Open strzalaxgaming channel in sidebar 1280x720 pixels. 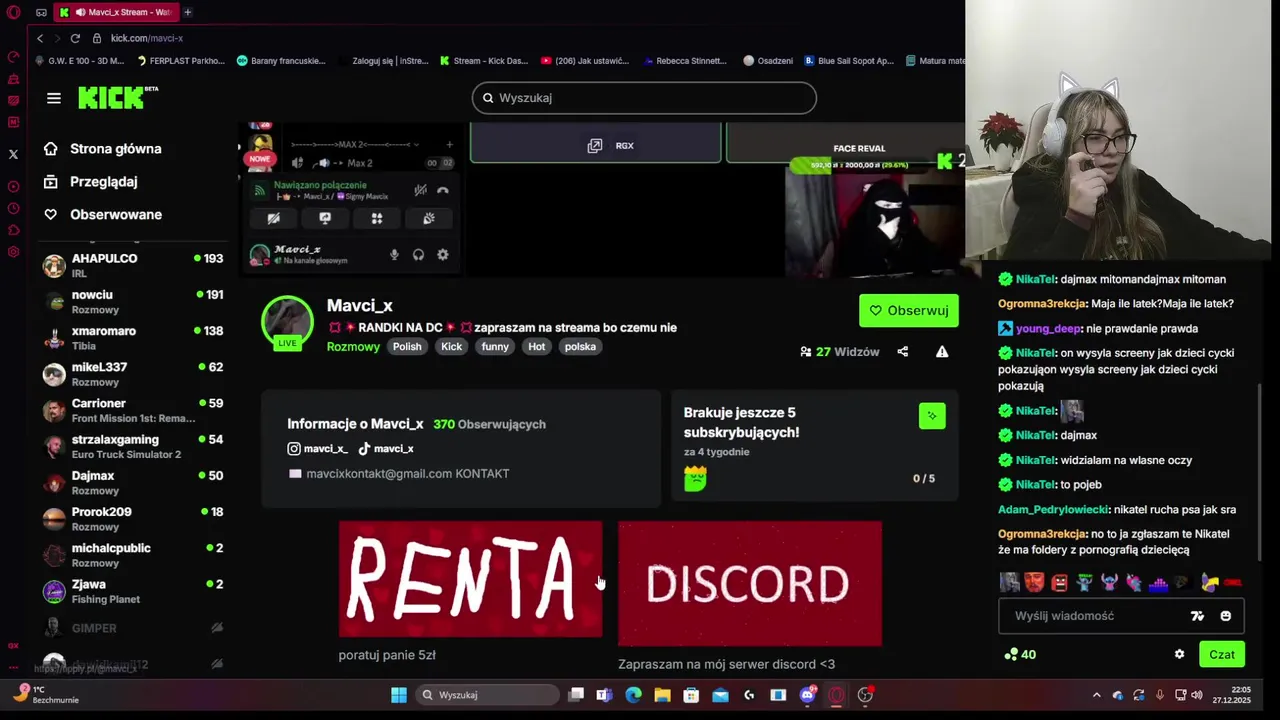tap(134, 446)
